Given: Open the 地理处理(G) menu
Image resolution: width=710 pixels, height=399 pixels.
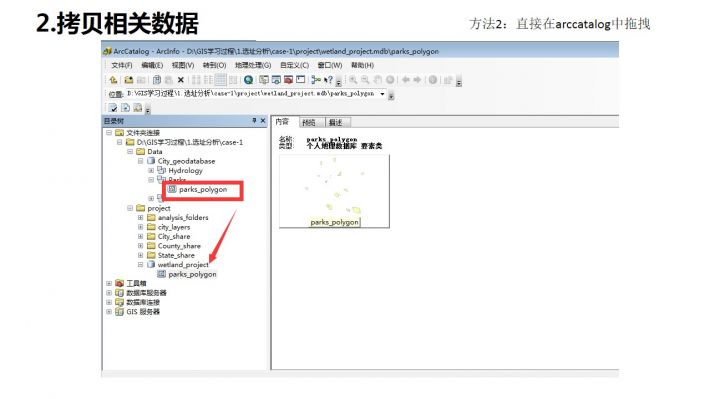Looking at the screenshot, I should click(253, 65).
